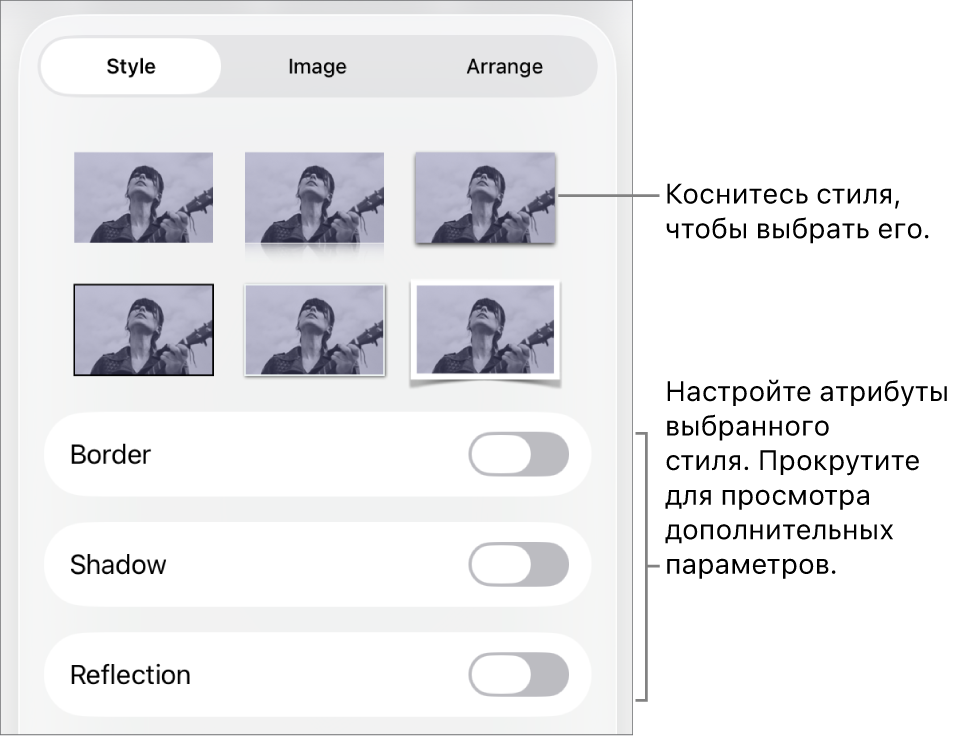Select the Style tab
963x737 pixels.
pos(131,67)
